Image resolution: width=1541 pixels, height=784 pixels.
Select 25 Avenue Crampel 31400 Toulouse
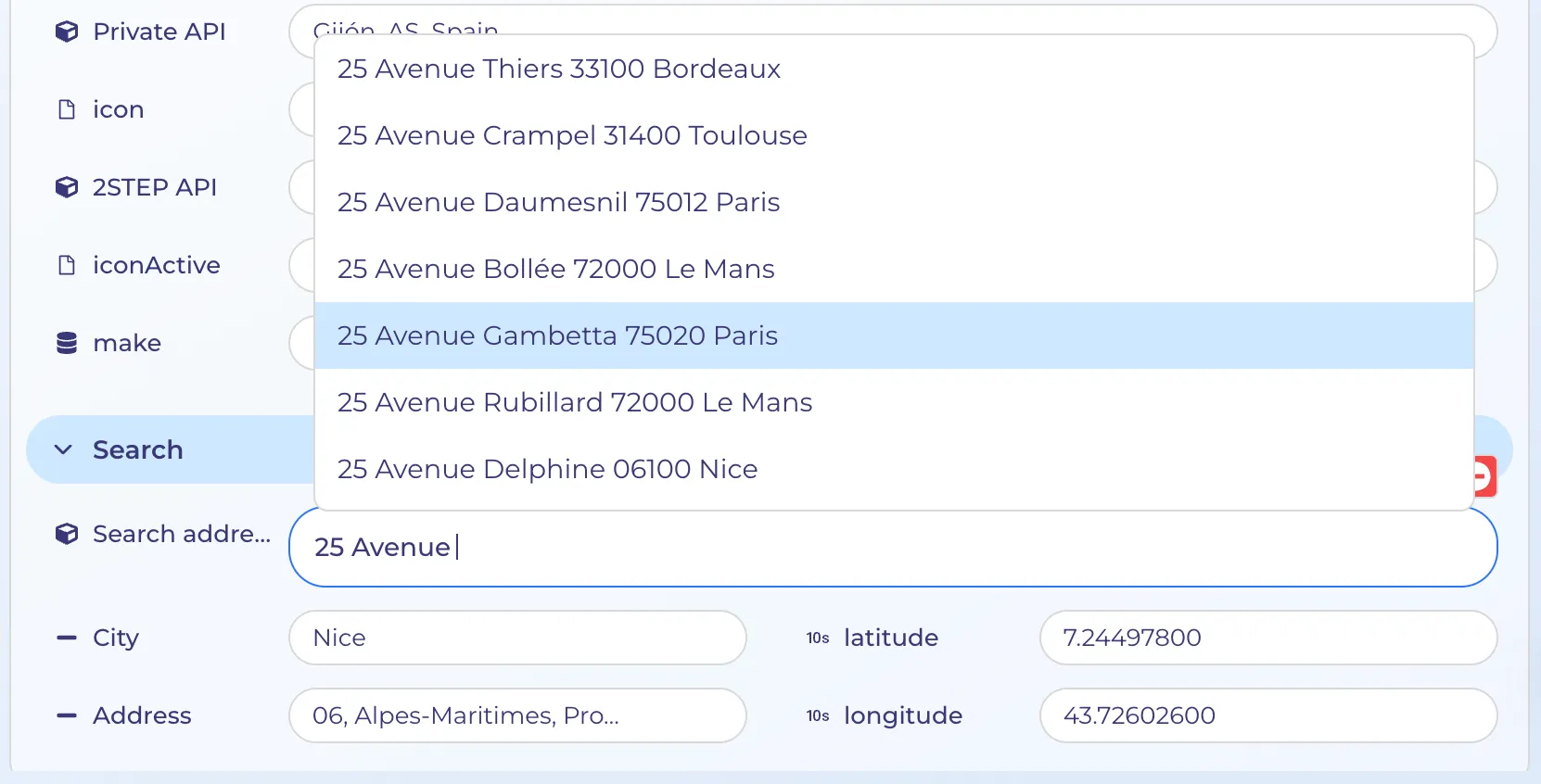coord(894,135)
